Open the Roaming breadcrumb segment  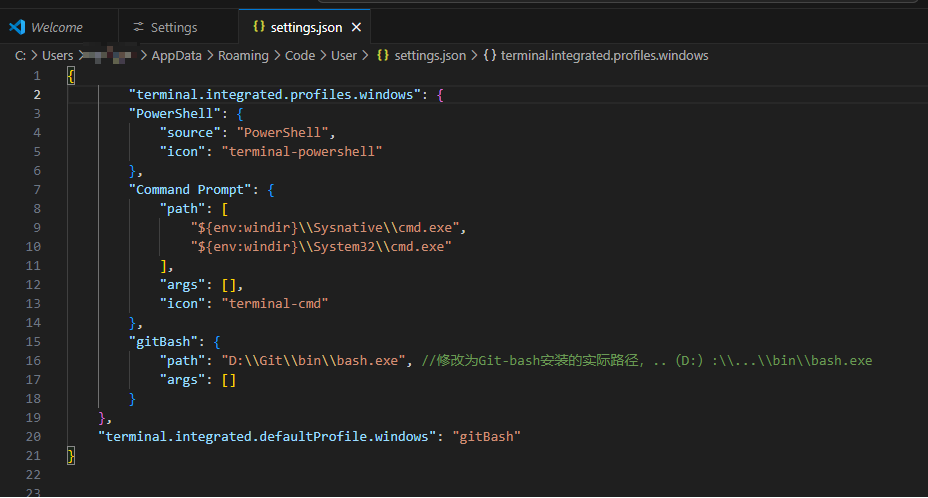(243, 56)
